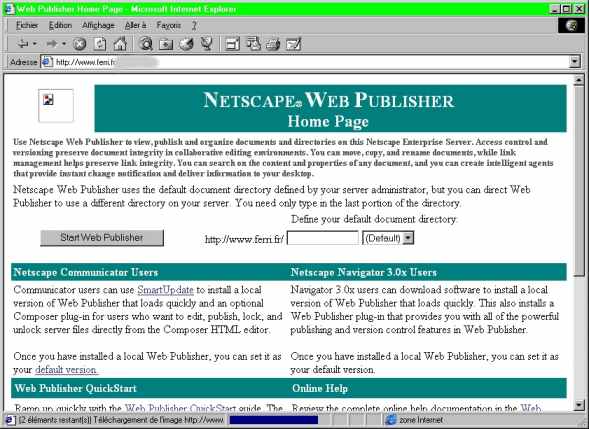Click the 'http://www.ferri.fr/' label before the field
589x429 pixels.
coord(244,239)
